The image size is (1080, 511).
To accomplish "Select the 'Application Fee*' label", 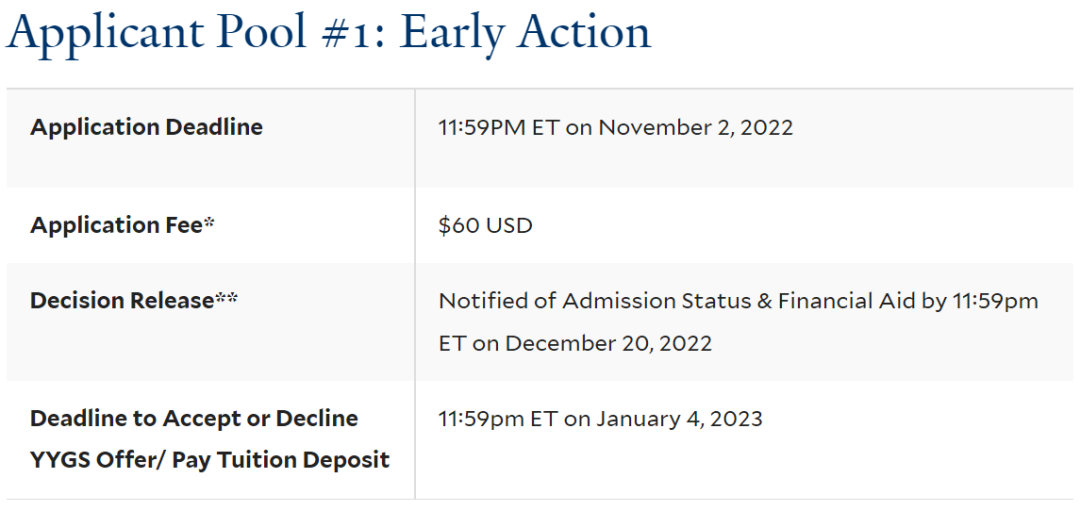I will pos(122,225).
